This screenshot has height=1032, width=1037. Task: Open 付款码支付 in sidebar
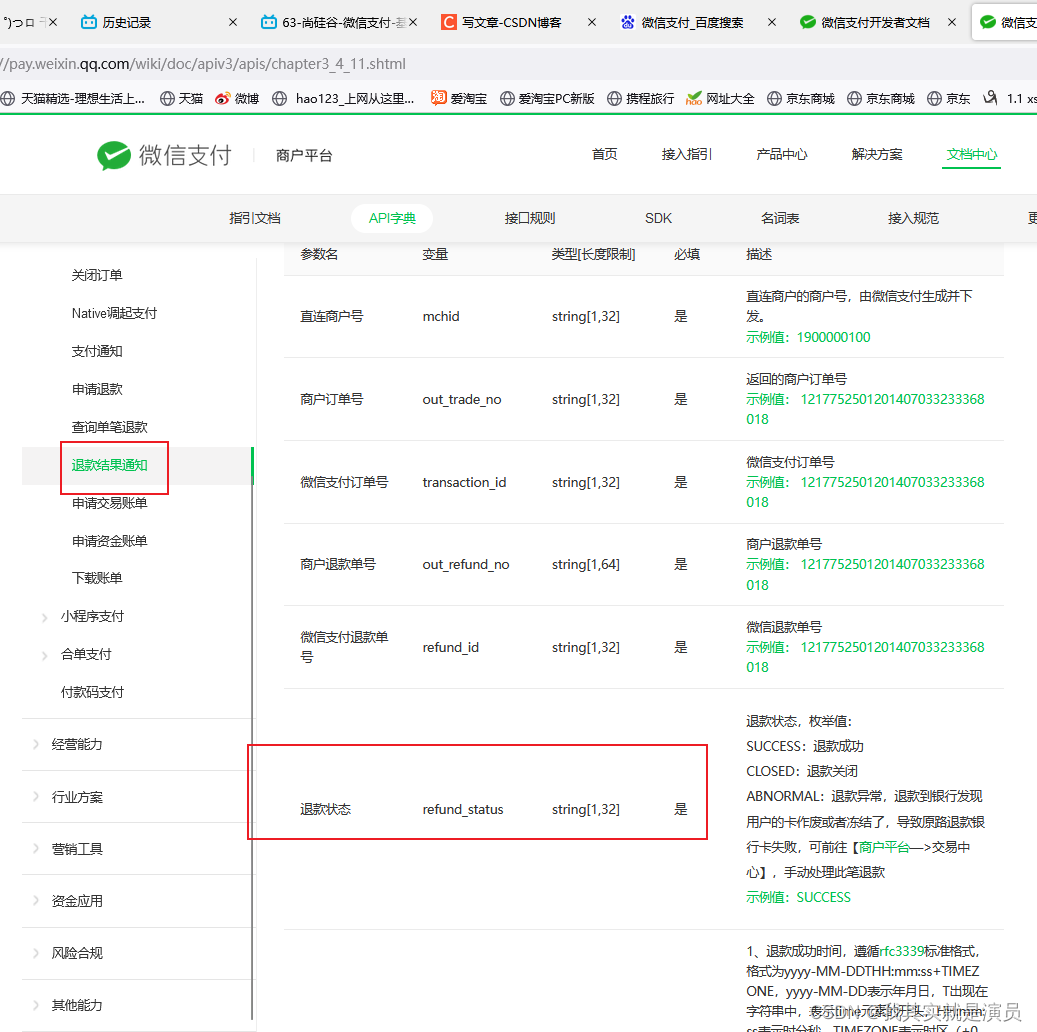[93, 693]
